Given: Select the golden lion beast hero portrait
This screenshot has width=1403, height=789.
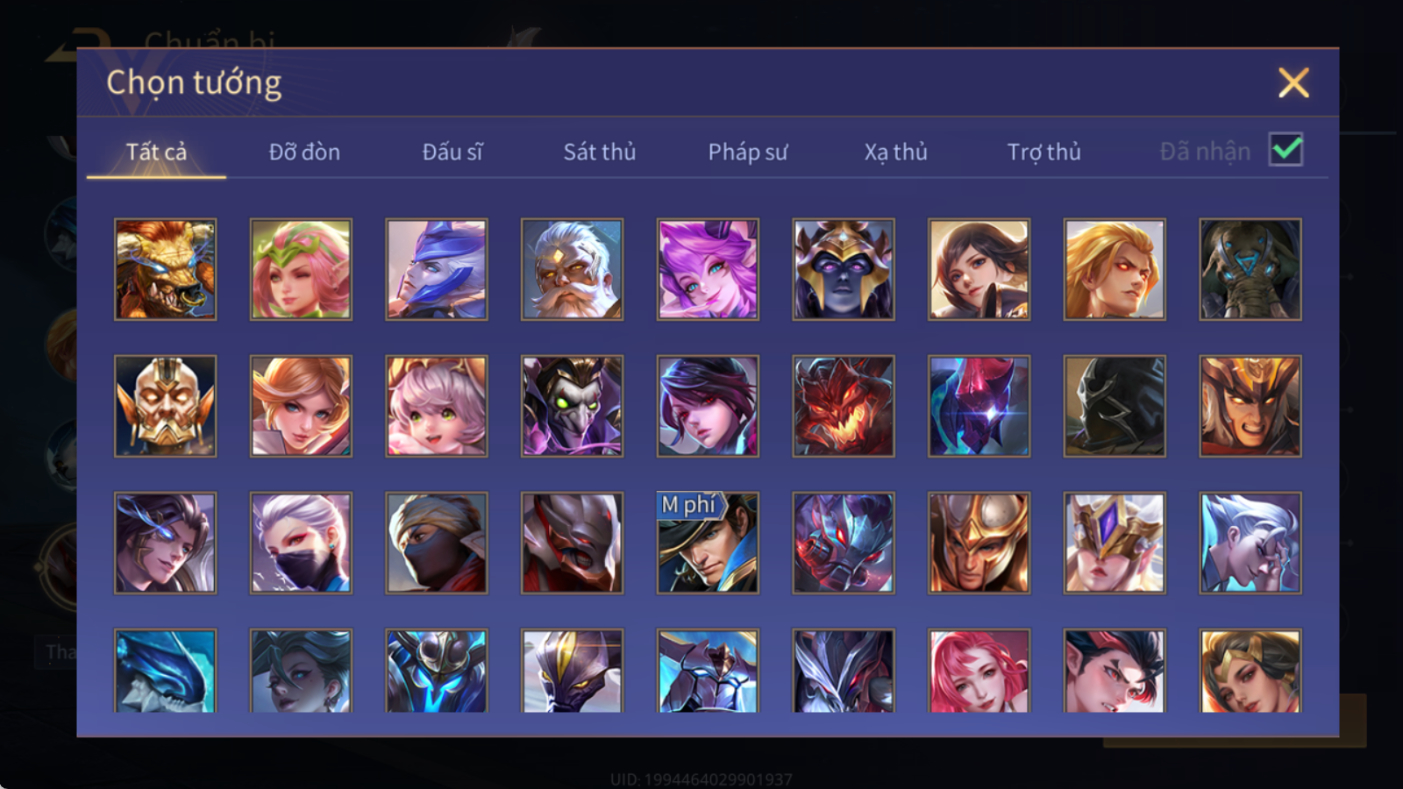Looking at the screenshot, I should coord(165,270).
